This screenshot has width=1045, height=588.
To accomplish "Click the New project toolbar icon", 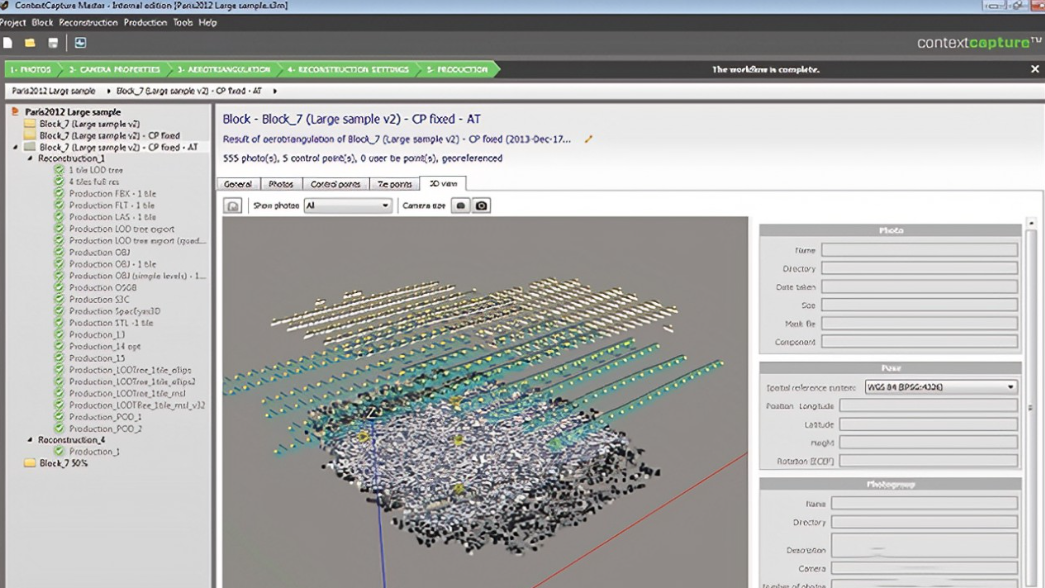I will 8,43.
